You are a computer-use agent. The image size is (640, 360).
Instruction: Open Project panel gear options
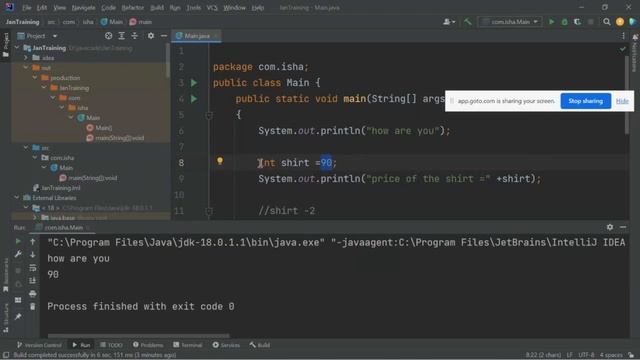coord(151,36)
